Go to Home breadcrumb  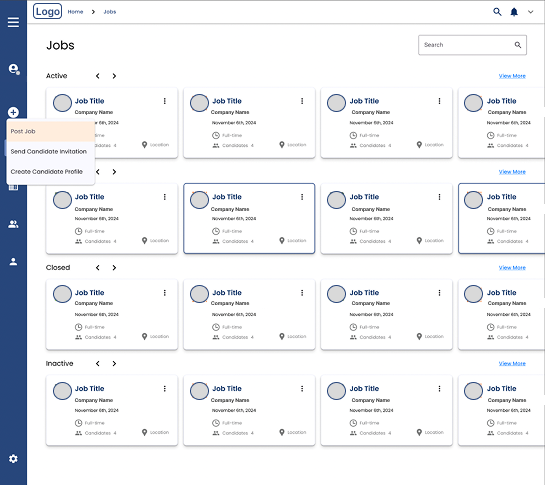(75, 12)
